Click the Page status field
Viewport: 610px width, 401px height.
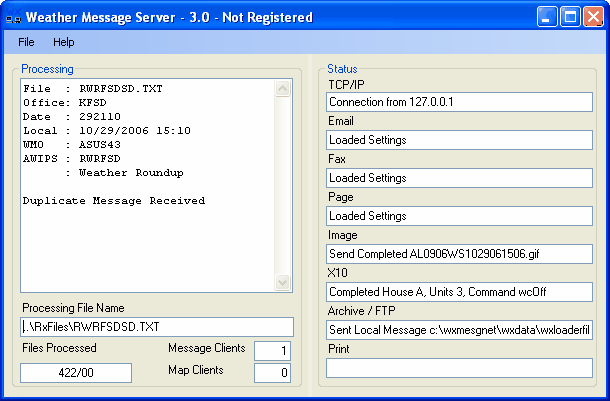pos(460,216)
